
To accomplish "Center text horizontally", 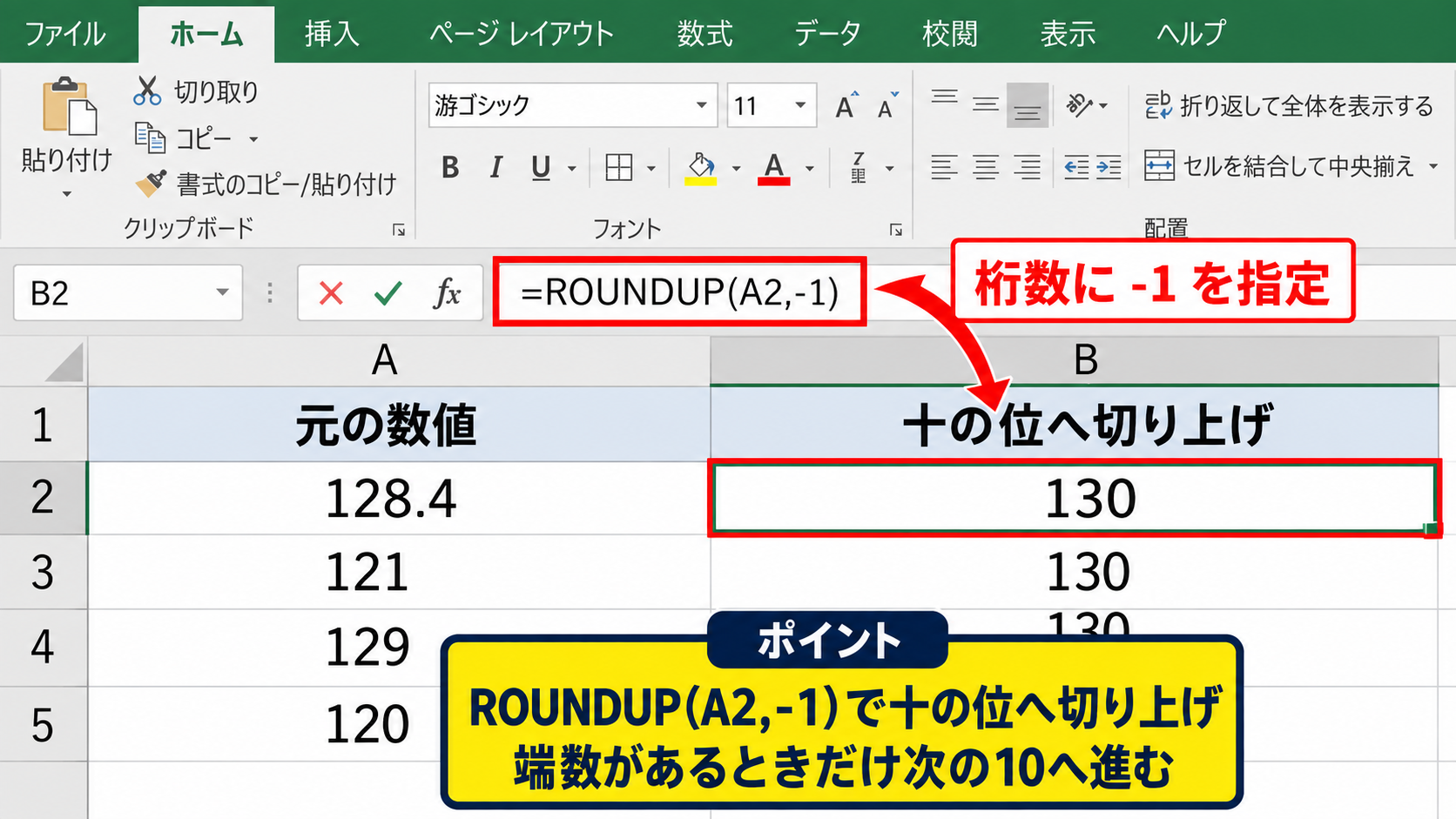I will (986, 166).
